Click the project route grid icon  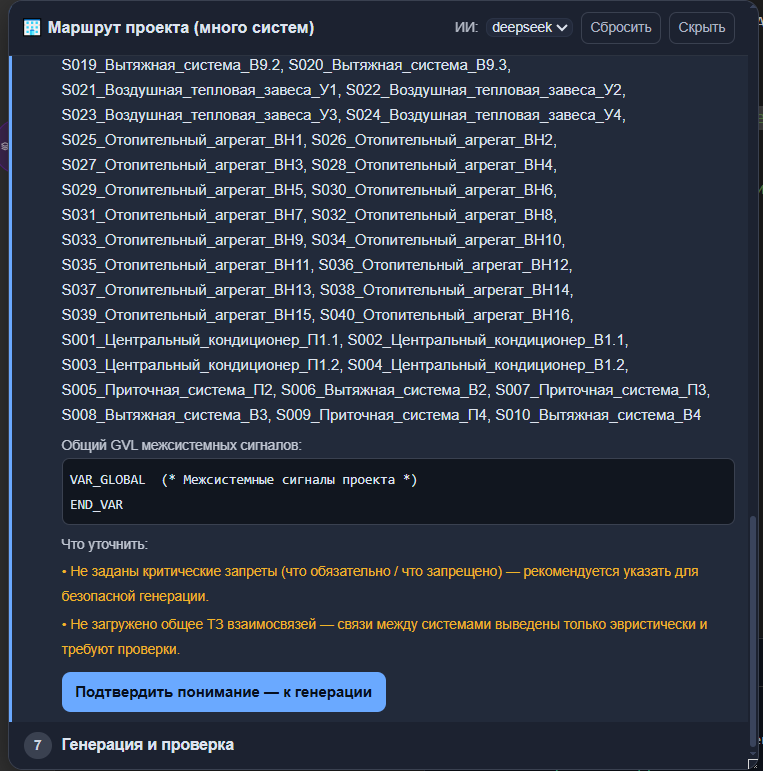click(x=32, y=28)
